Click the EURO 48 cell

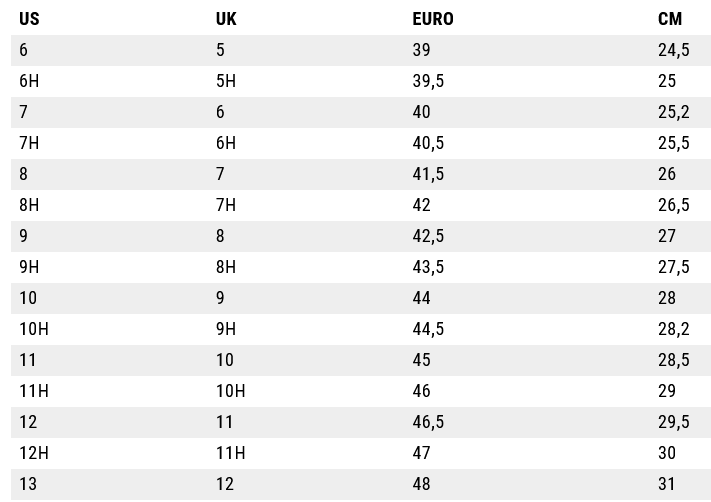click(x=421, y=484)
